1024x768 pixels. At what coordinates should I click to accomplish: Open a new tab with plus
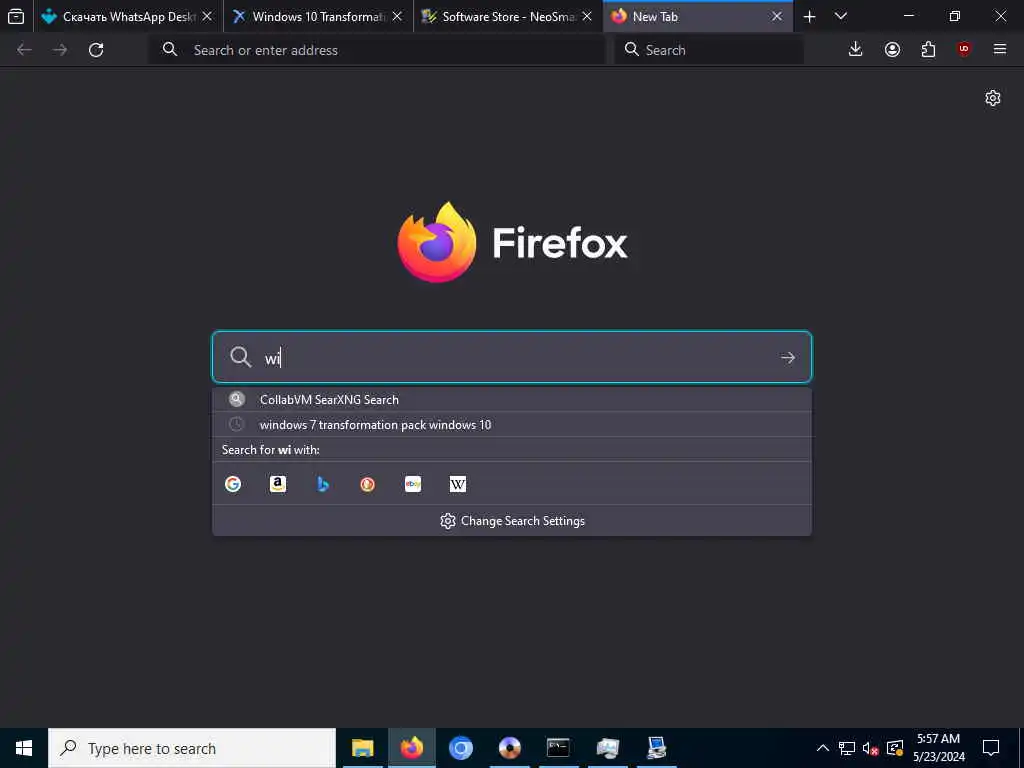[809, 17]
